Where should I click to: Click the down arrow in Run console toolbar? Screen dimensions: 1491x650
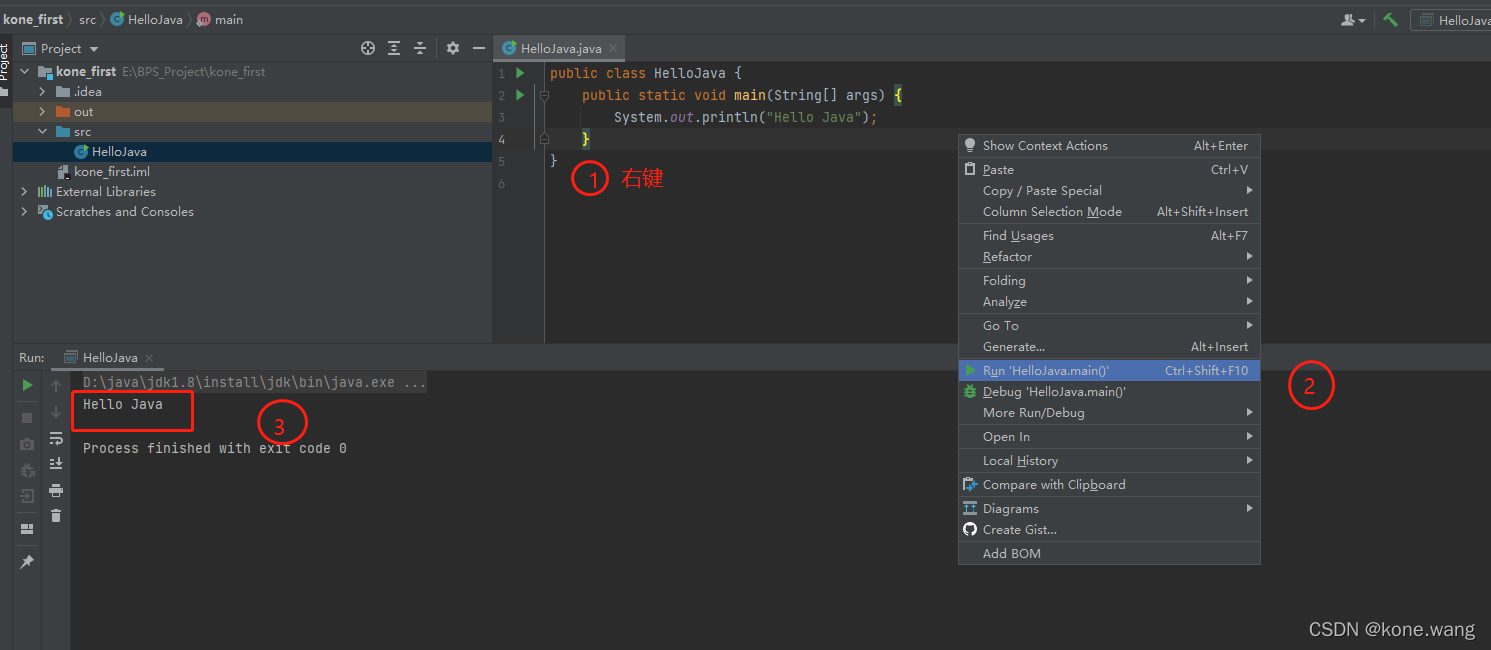coord(56,411)
